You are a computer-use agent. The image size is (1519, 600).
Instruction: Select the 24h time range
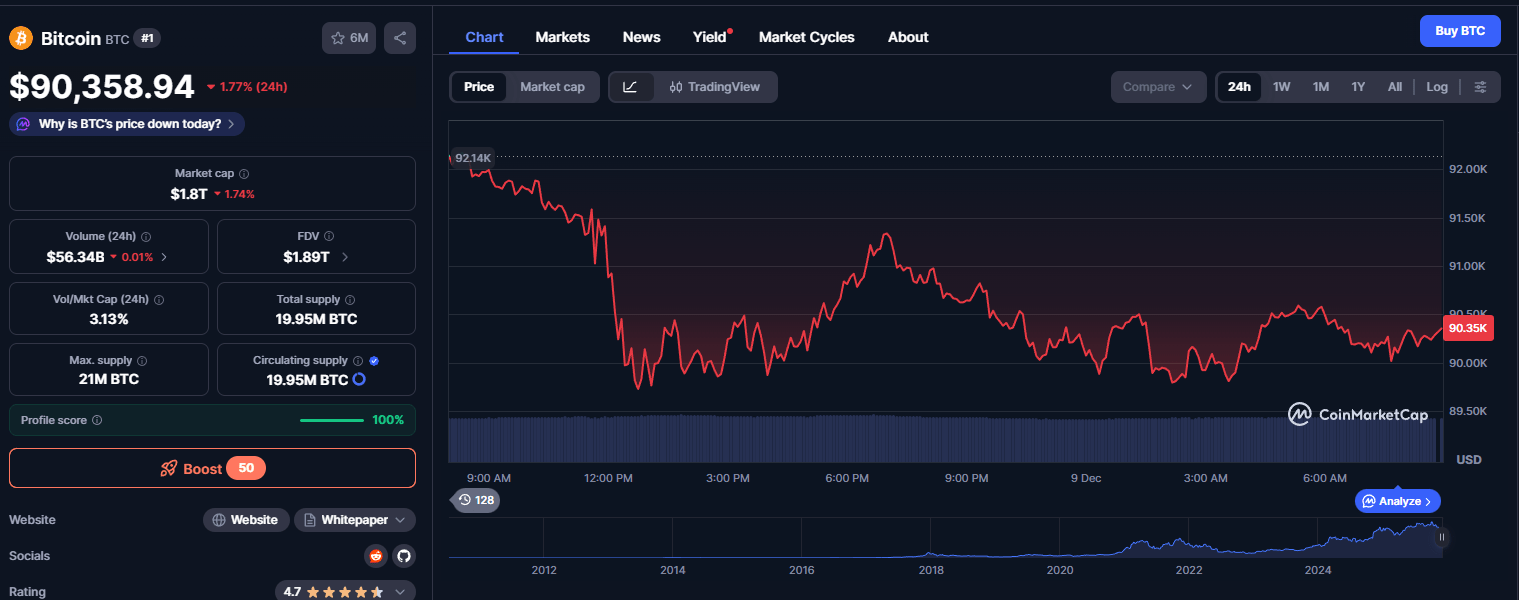[x=1239, y=87]
